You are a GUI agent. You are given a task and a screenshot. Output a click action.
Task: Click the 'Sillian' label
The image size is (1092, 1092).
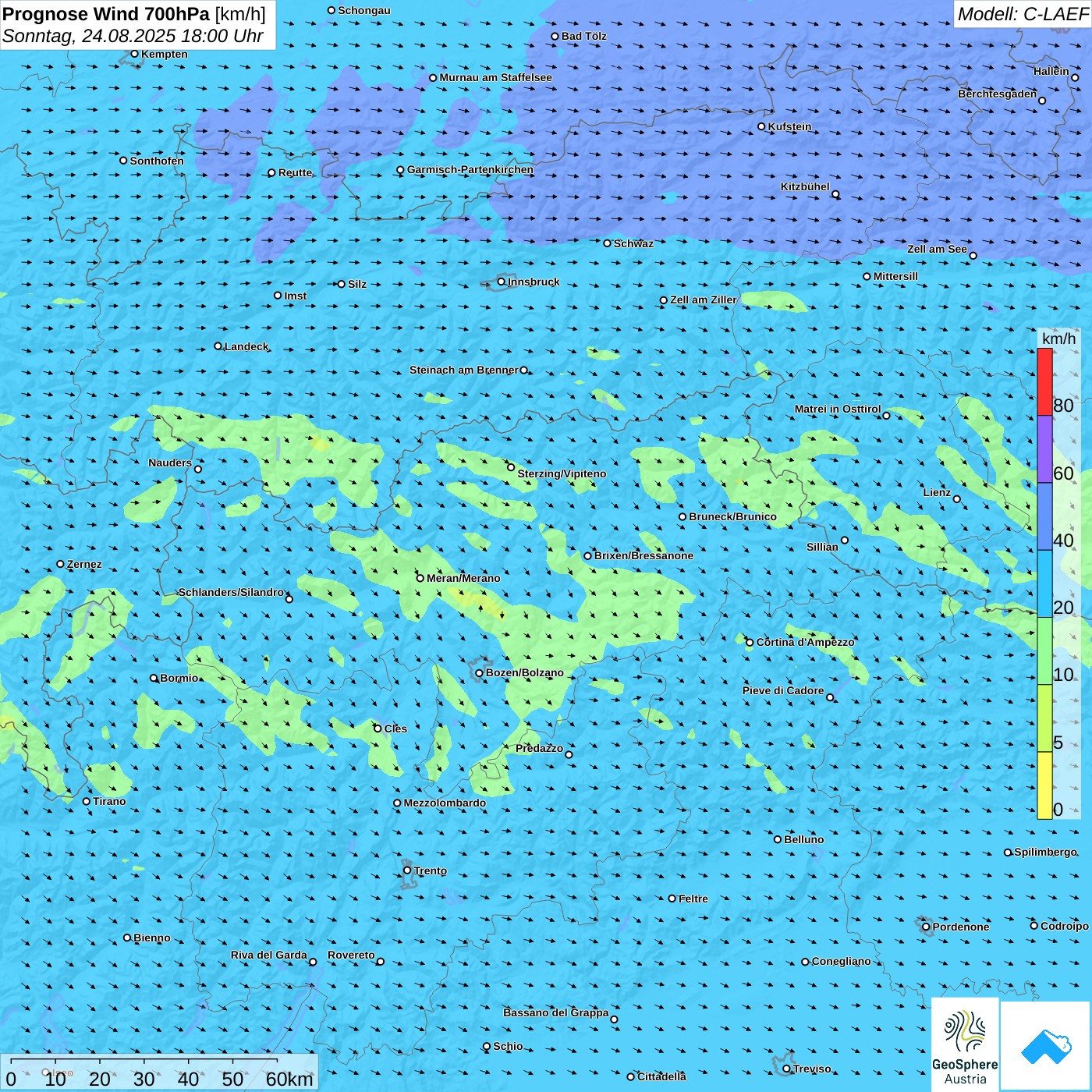(x=822, y=547)
